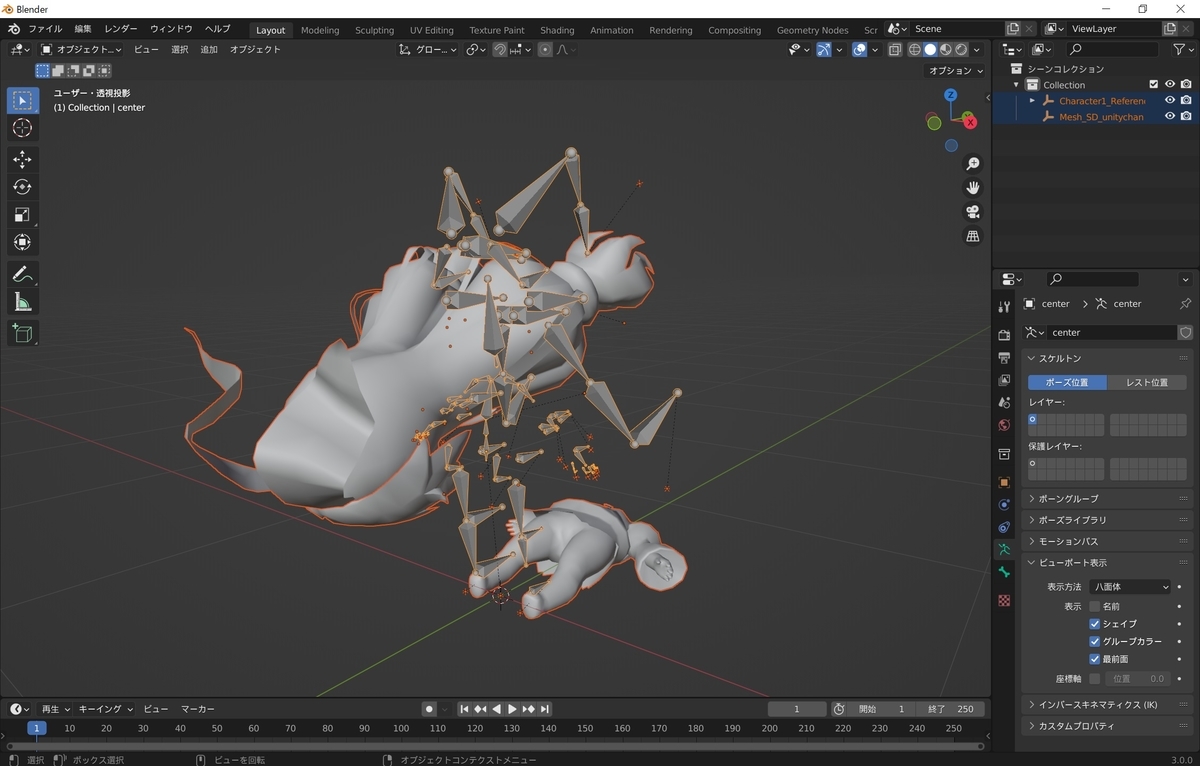This screenshot has height=766, width=1200.
Task: Switch to the Modeling workspace tab
Action: pyautogui.click(x=320, y=30)
